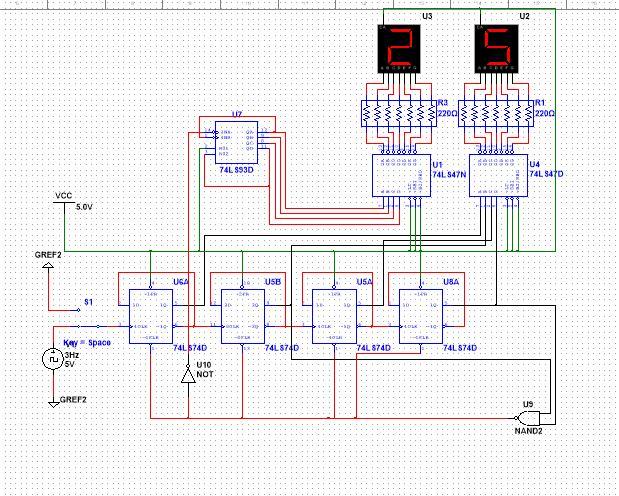
Task: Select the upper GREF2 ground arrow
Action: (x=48, y=266)
